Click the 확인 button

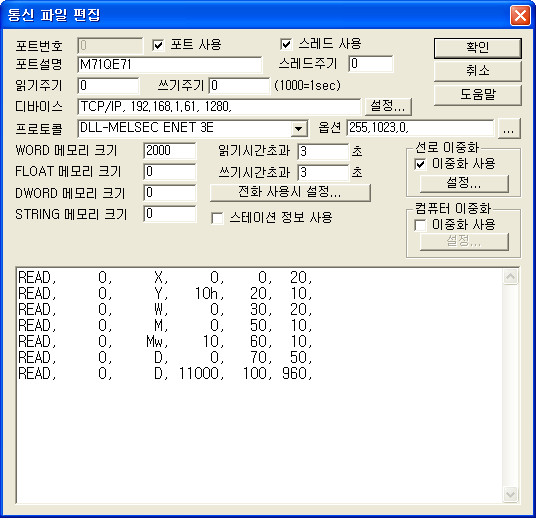[x=478, y=48]
